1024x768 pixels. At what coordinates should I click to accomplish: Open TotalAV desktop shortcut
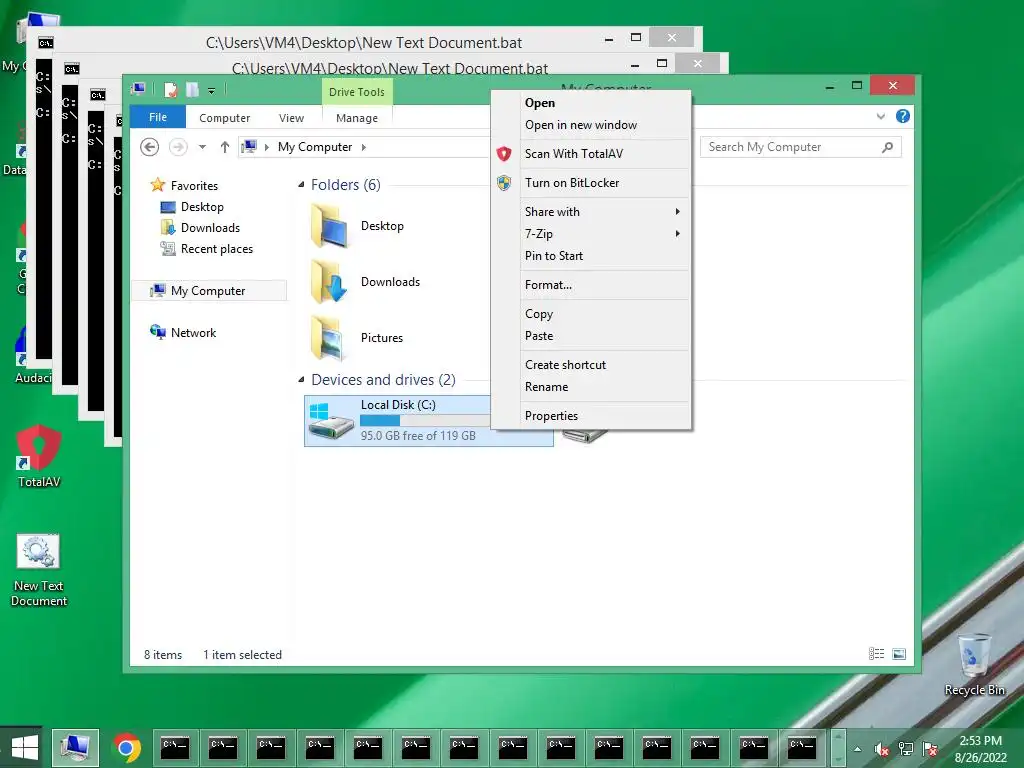(39, 456)
